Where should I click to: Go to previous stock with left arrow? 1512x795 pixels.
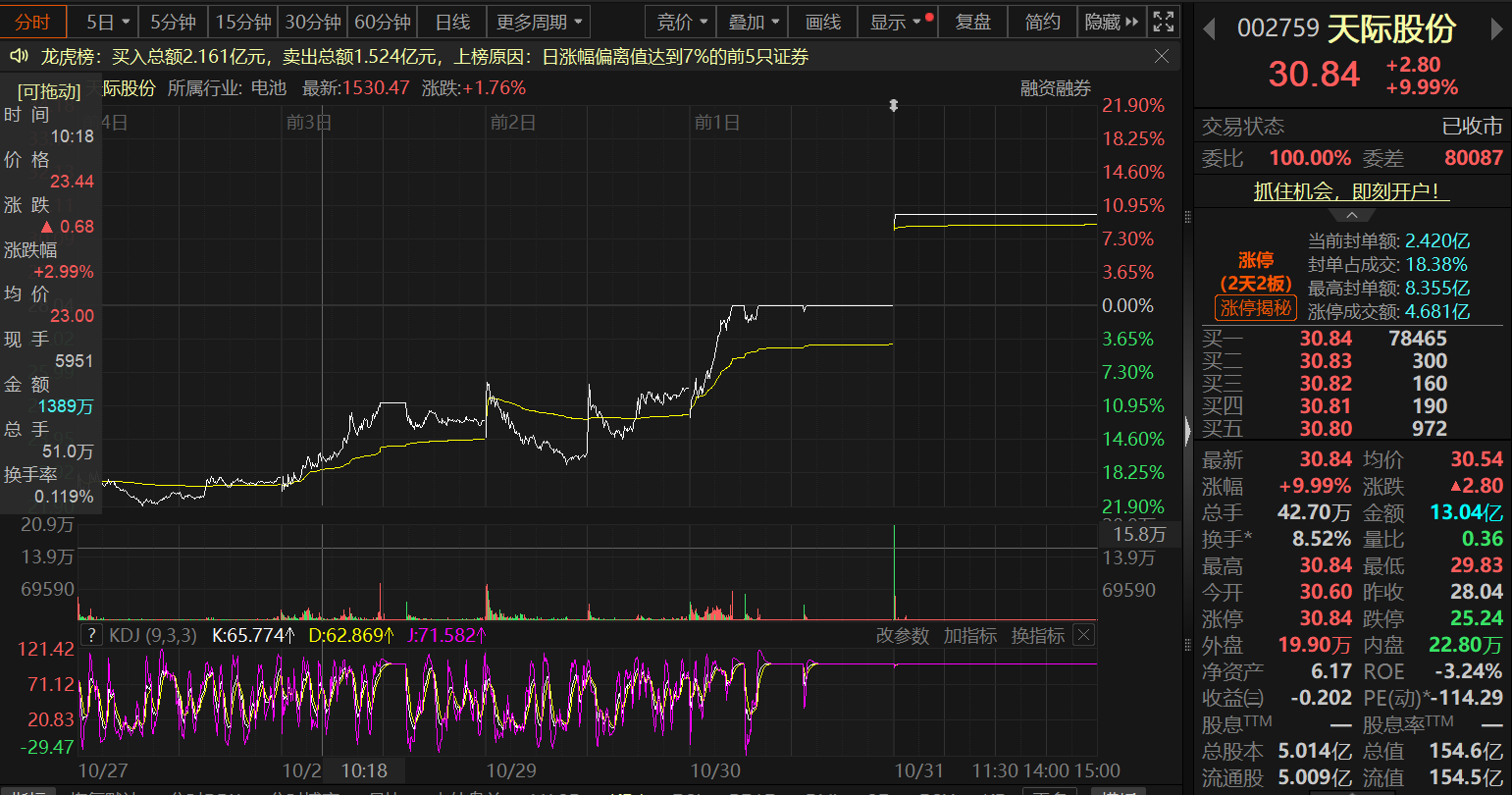pyautogui.click(x=1210, y=29)
